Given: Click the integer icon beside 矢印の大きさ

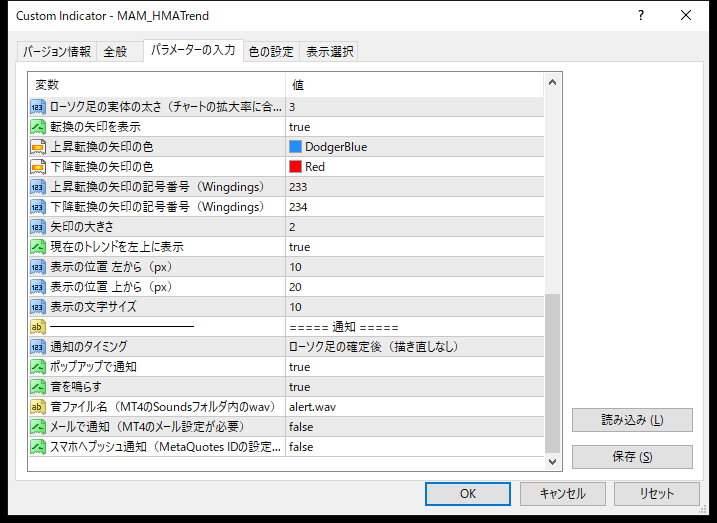Looking at the screenshot, I should [x=38, y=227].
